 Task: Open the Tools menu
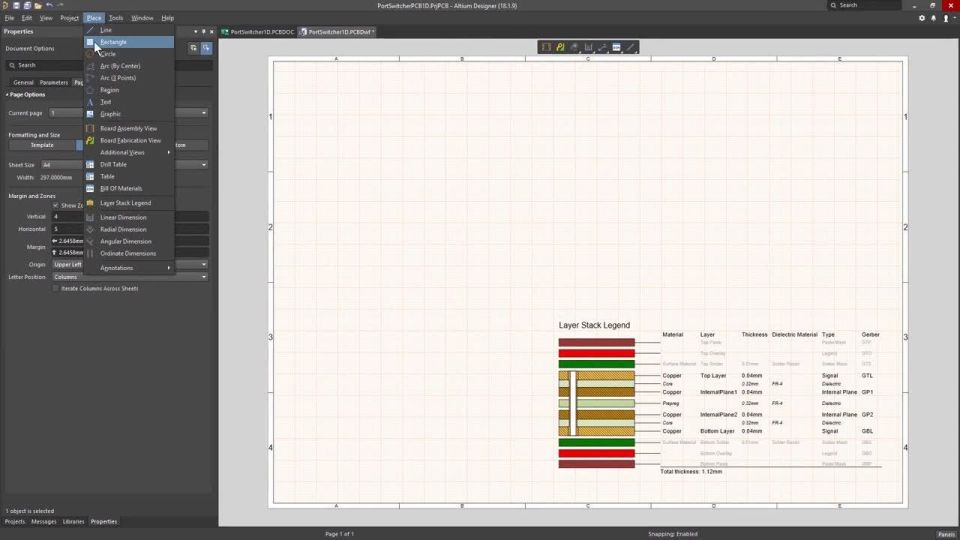coord(116,18)
